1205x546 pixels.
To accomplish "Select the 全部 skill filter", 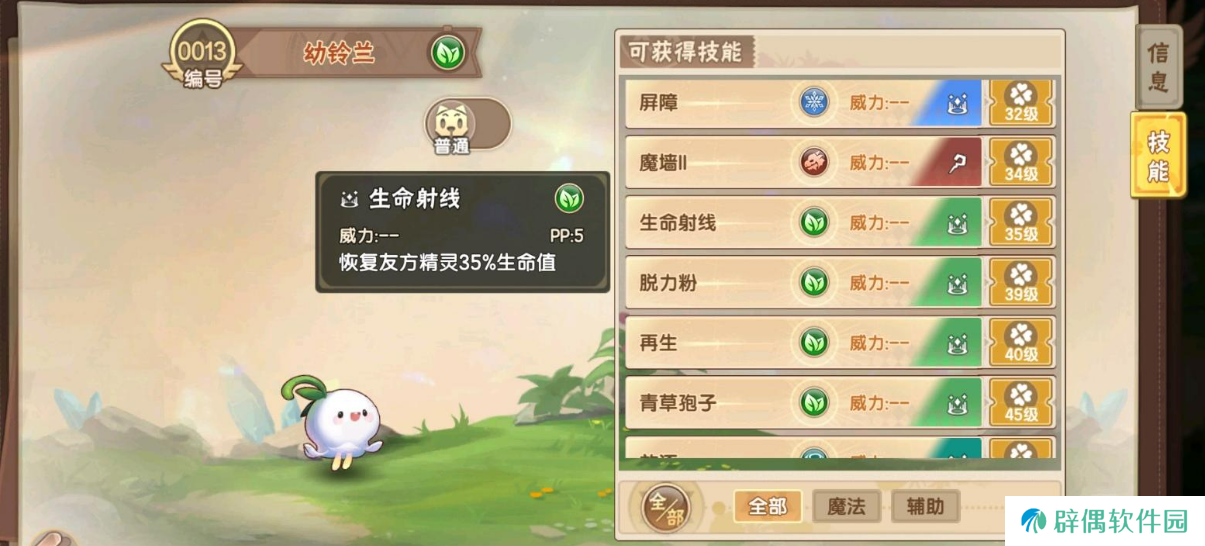I will (767, 506).
